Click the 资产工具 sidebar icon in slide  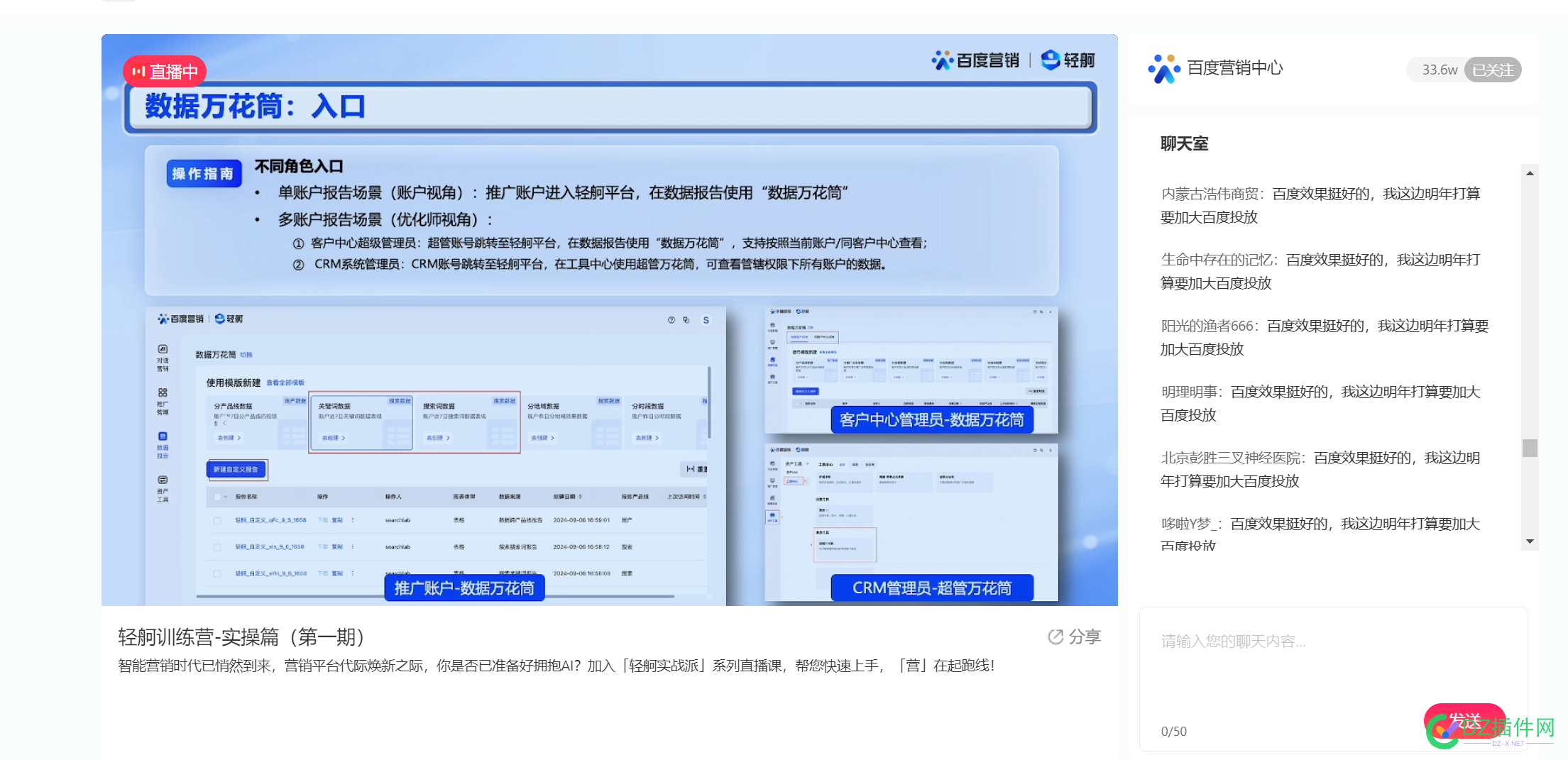tap(163, 489)
